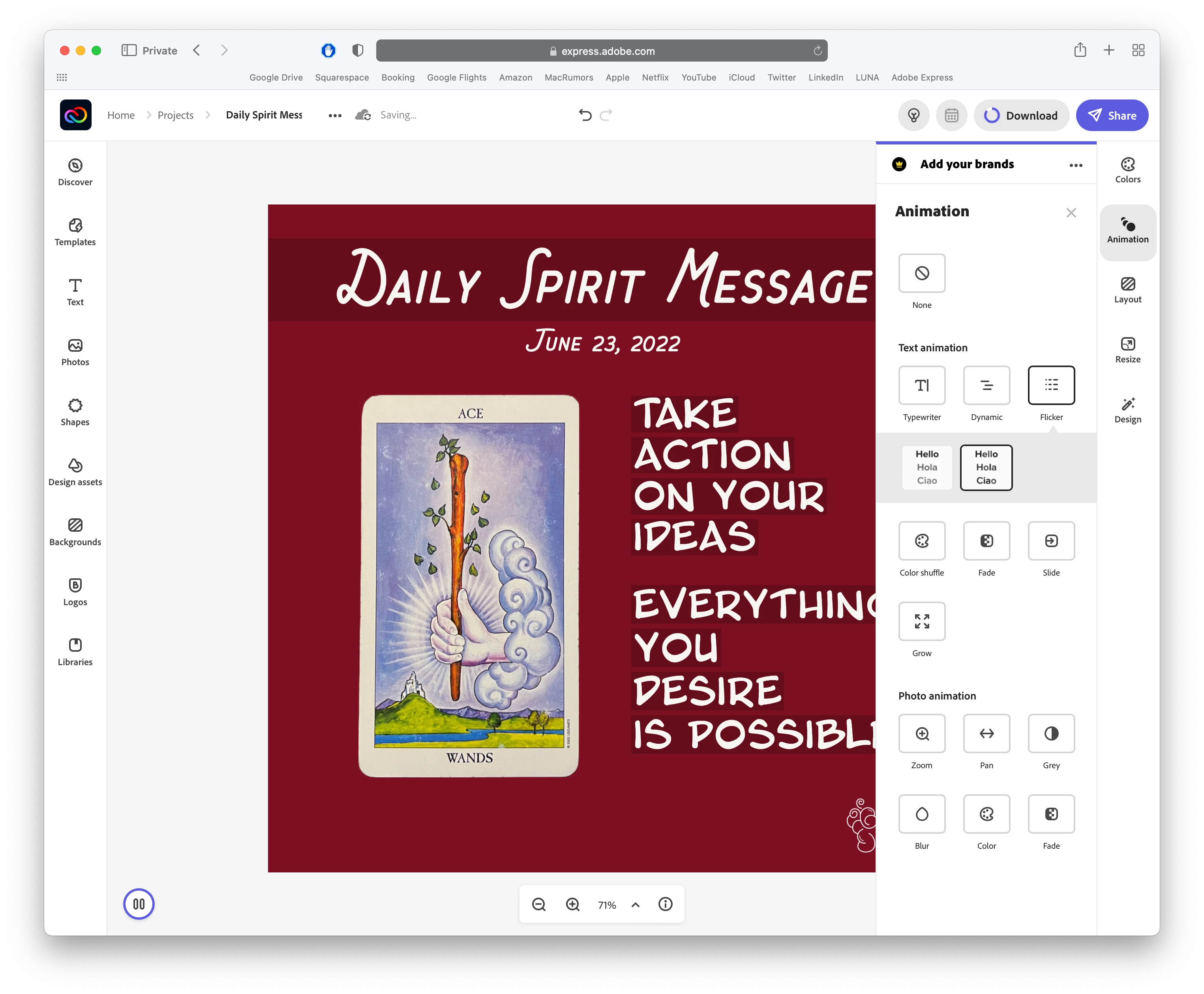Choose the first Flicker style variant
The width and height of the screenshot is (1204, 994).
(926, 467)
